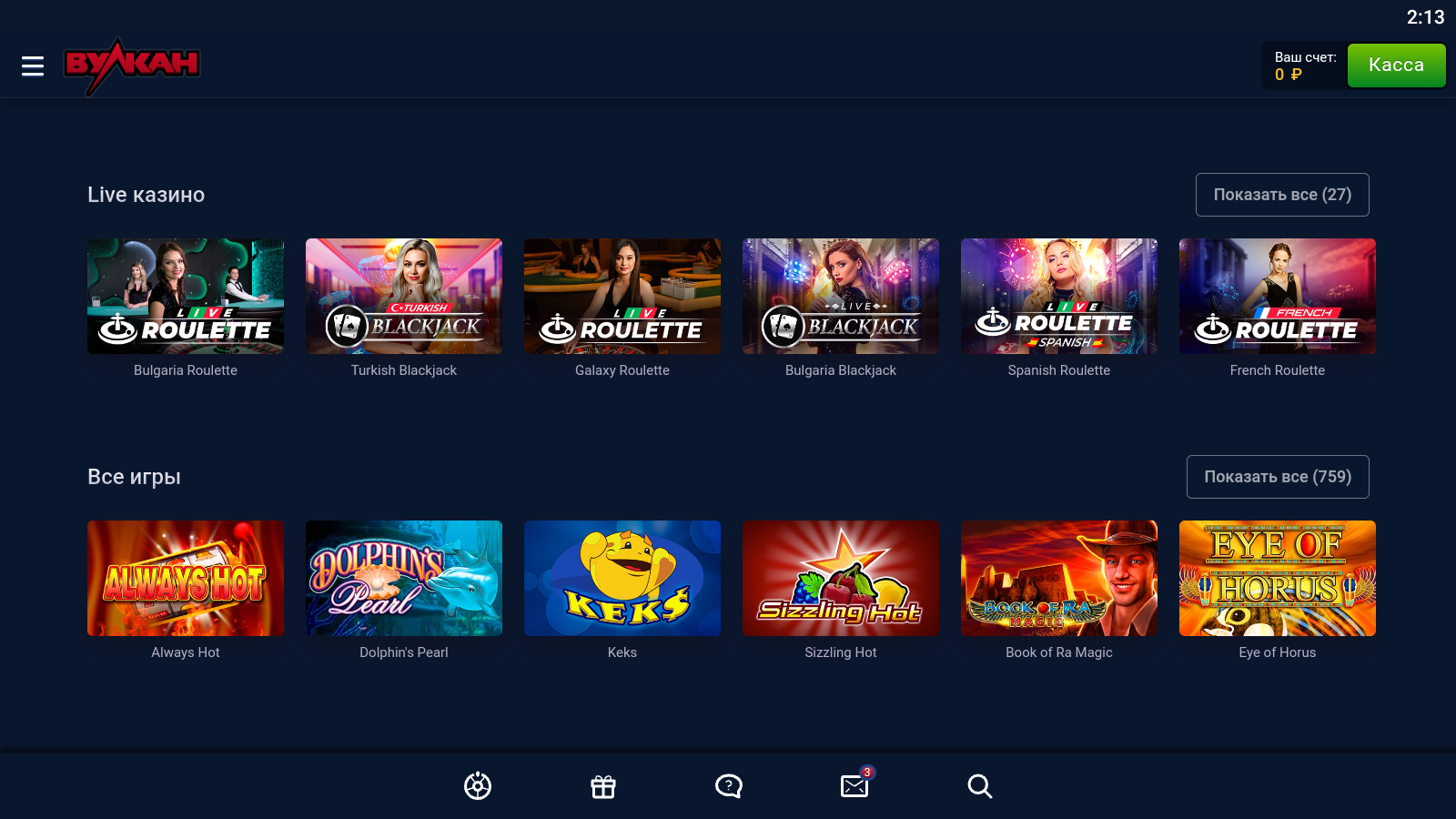Open the hamburger menu
The image size is (1456, 819).
(33, 66)
